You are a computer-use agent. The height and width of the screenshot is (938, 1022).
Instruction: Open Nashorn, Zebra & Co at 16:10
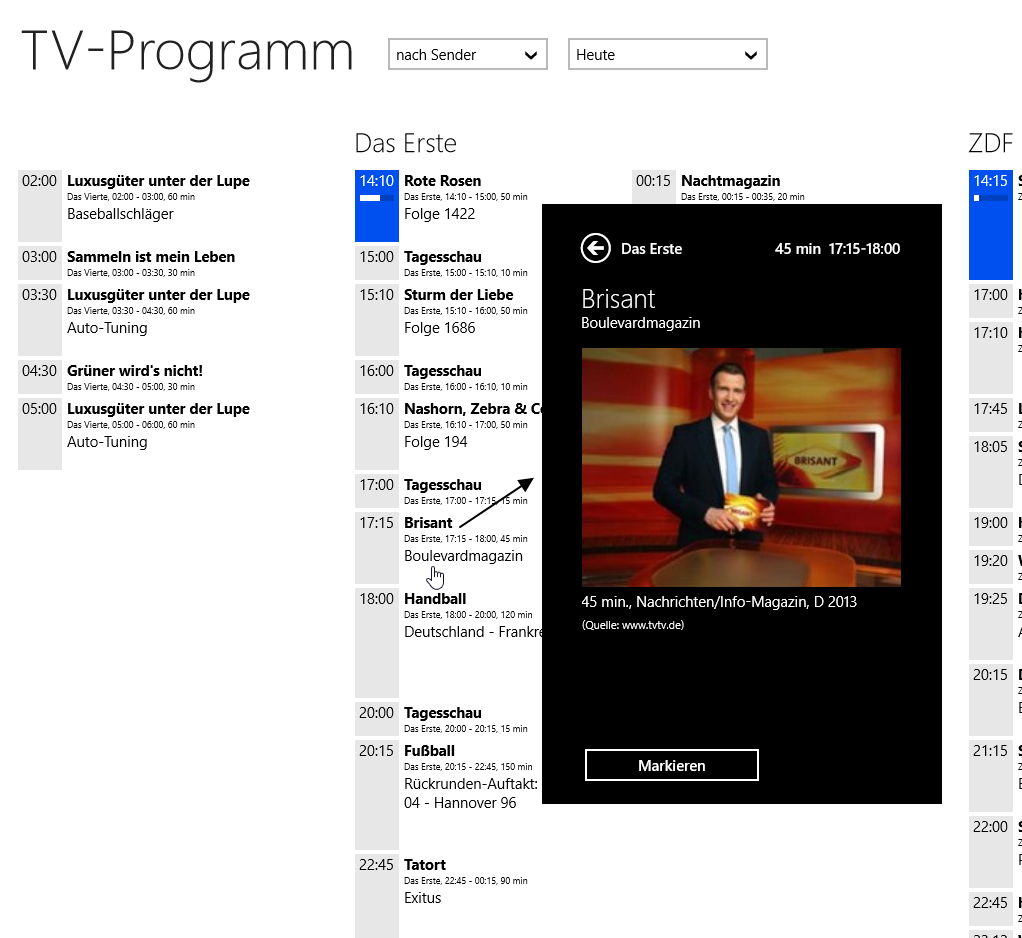(x=448, y=433)
